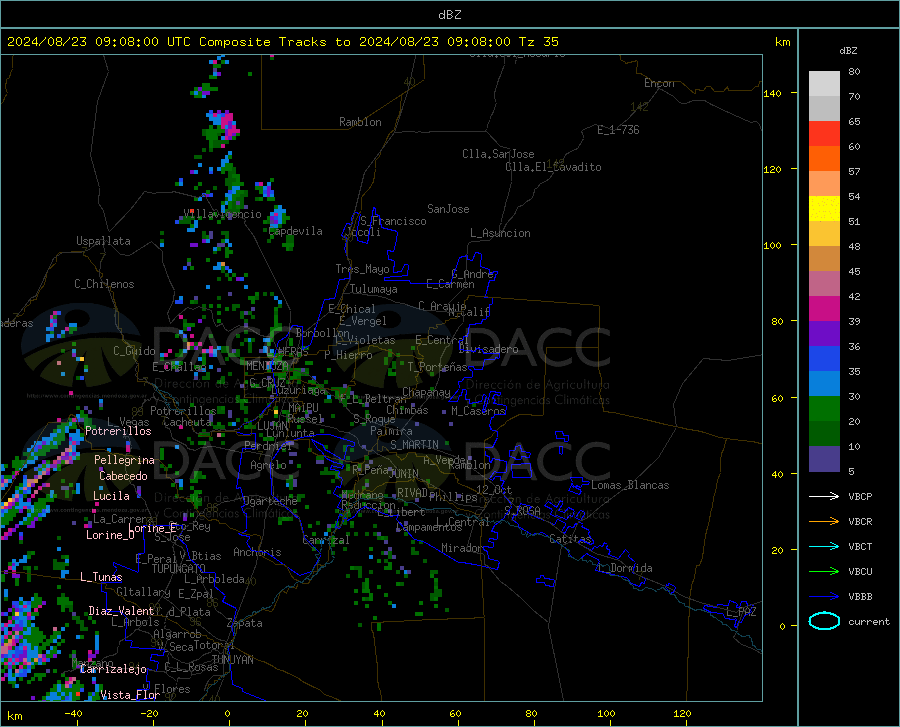Screen dimensions: 900x727
Task: Click the dBZ title at top
Action: [449, 15]
